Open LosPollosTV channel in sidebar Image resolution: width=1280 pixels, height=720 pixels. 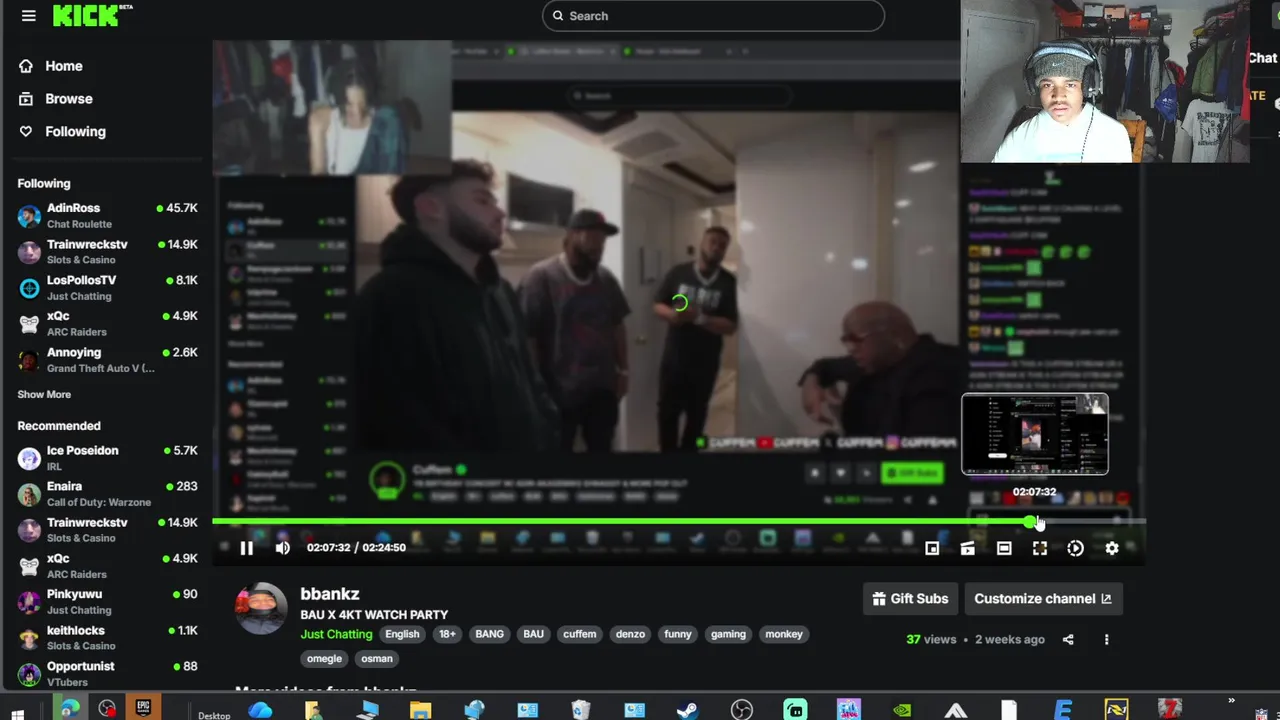(x=107, y=288)
